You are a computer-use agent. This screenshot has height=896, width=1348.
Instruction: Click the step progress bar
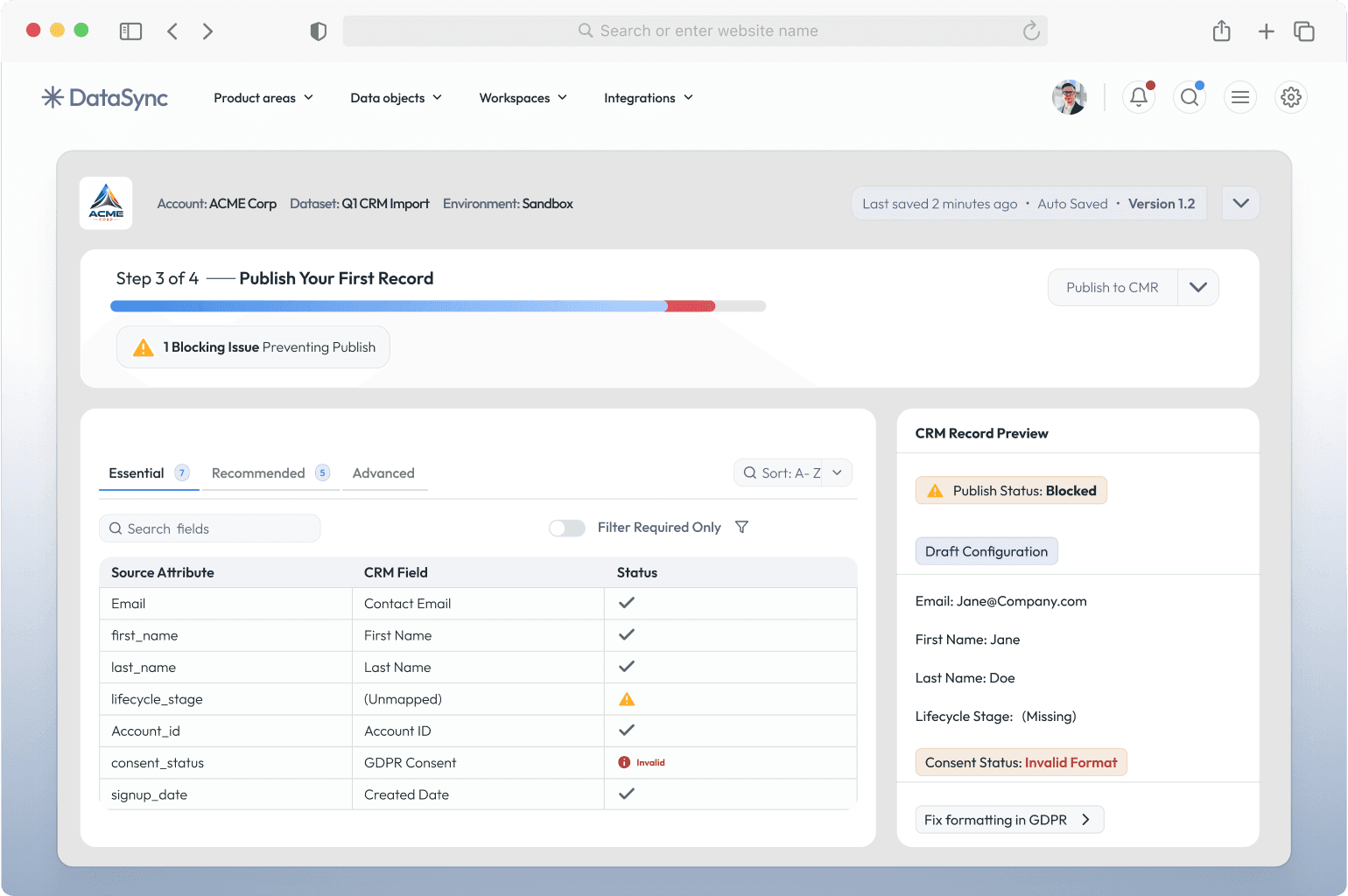[438, 305]
